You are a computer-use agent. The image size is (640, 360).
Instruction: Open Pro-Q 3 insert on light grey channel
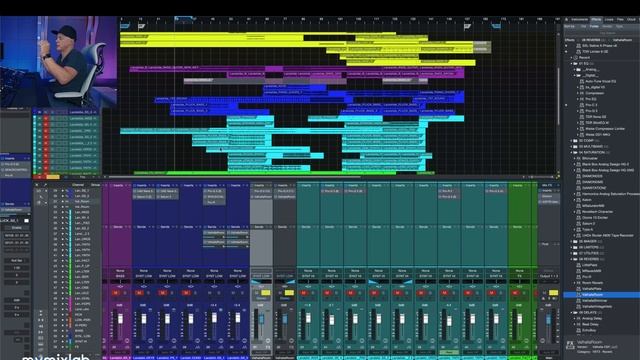coord(262,191)
